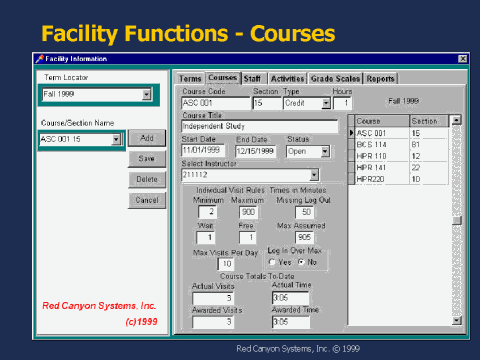Click the course list scroll up arrow
Image resolution: width=480 pixels, height=360 pixels.
tap(457, 120)
